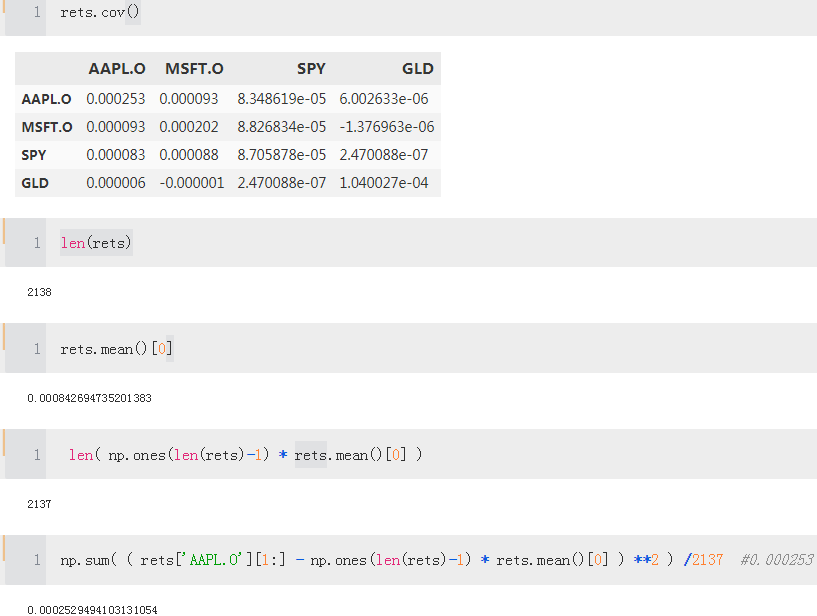Click value 0.000088 in SPY row
817x616 pixels.
189,155
